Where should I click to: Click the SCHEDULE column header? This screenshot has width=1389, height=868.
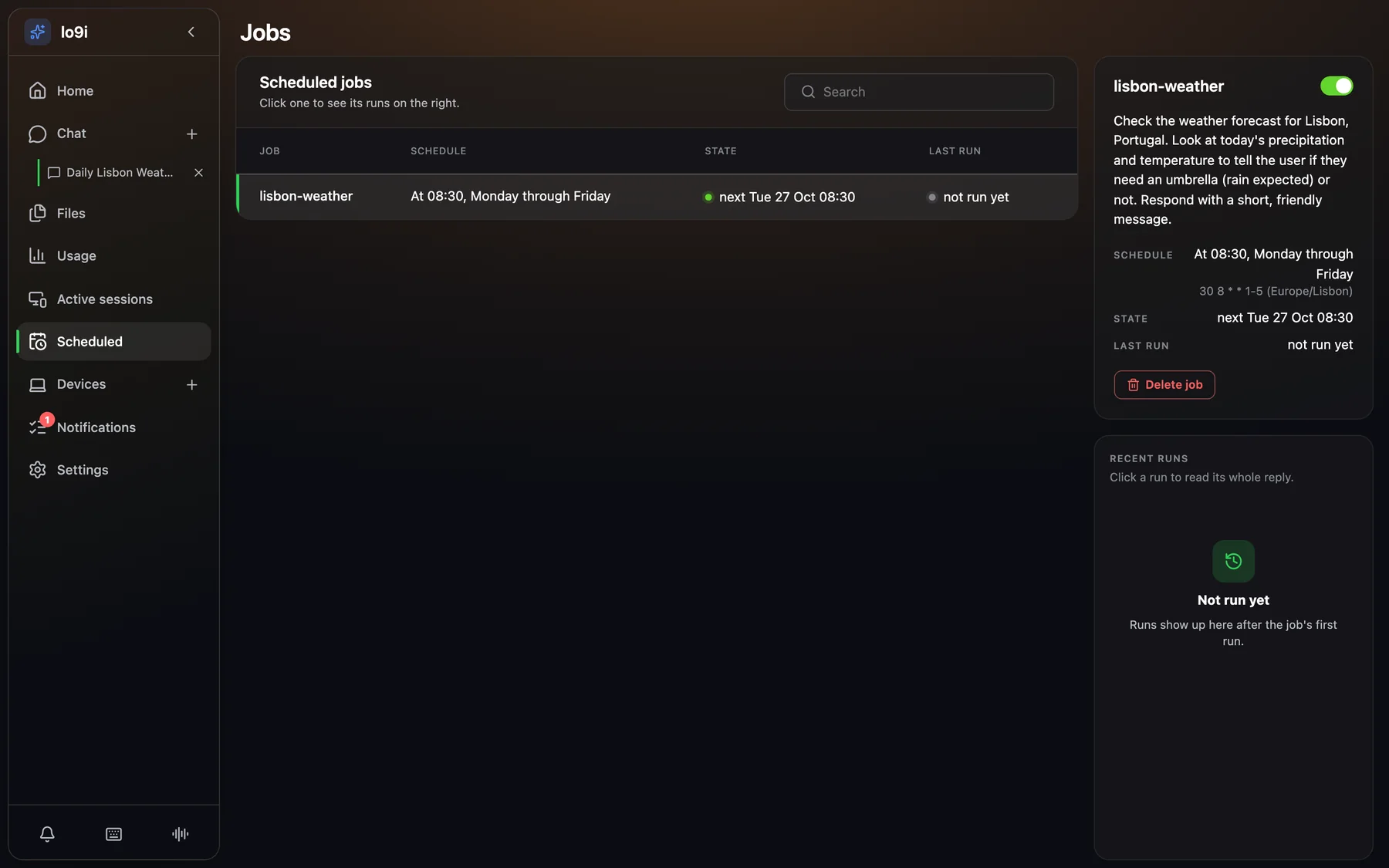point(438,151)
